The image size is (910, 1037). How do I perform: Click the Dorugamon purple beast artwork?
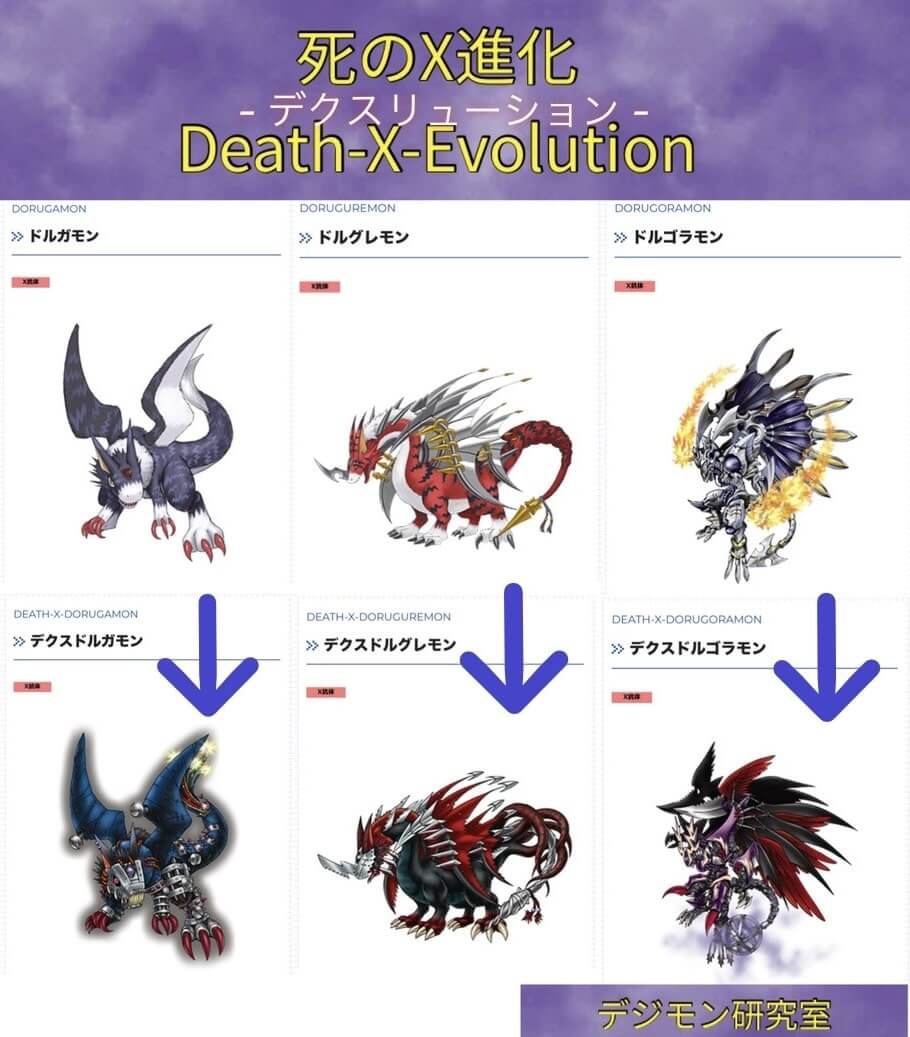pos(149,440)
